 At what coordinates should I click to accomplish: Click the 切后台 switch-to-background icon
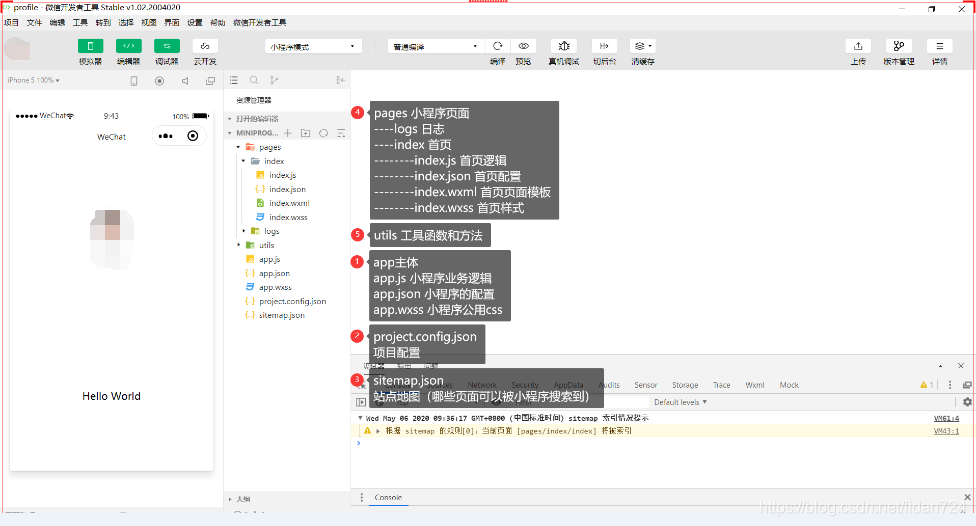point(604,46)
